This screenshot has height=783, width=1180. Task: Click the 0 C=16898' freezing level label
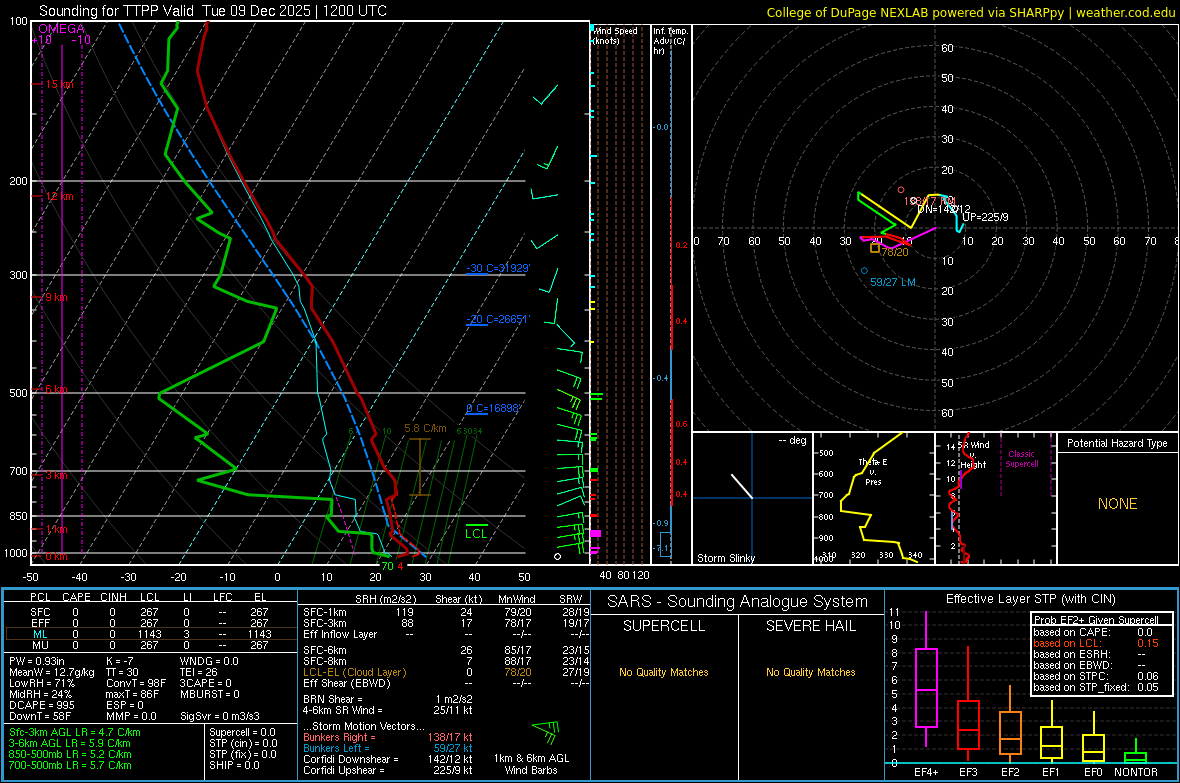click(x=493, y=409)
